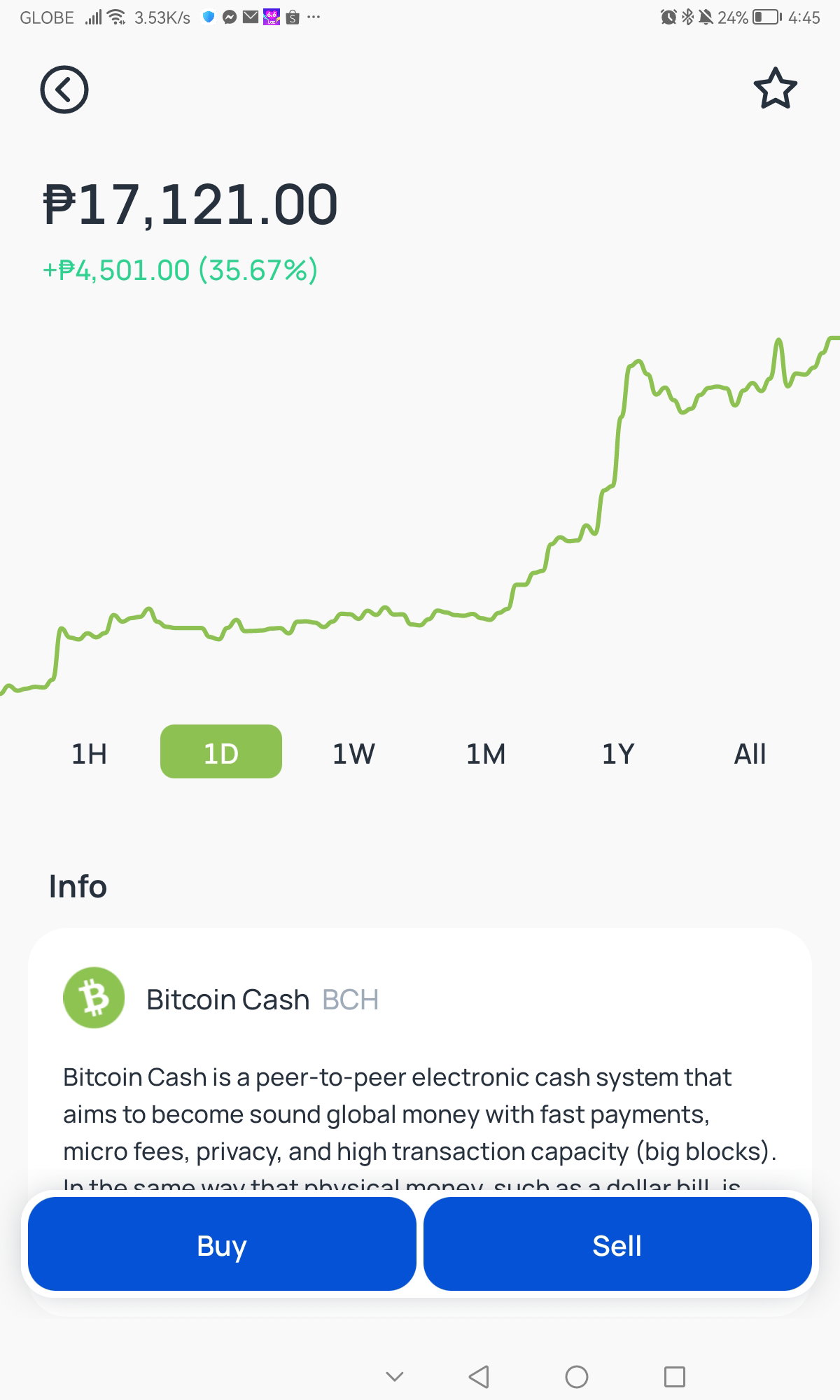
Task: Open recent apps with square button
Action: pyautogui.click(x=675, y=1376)
